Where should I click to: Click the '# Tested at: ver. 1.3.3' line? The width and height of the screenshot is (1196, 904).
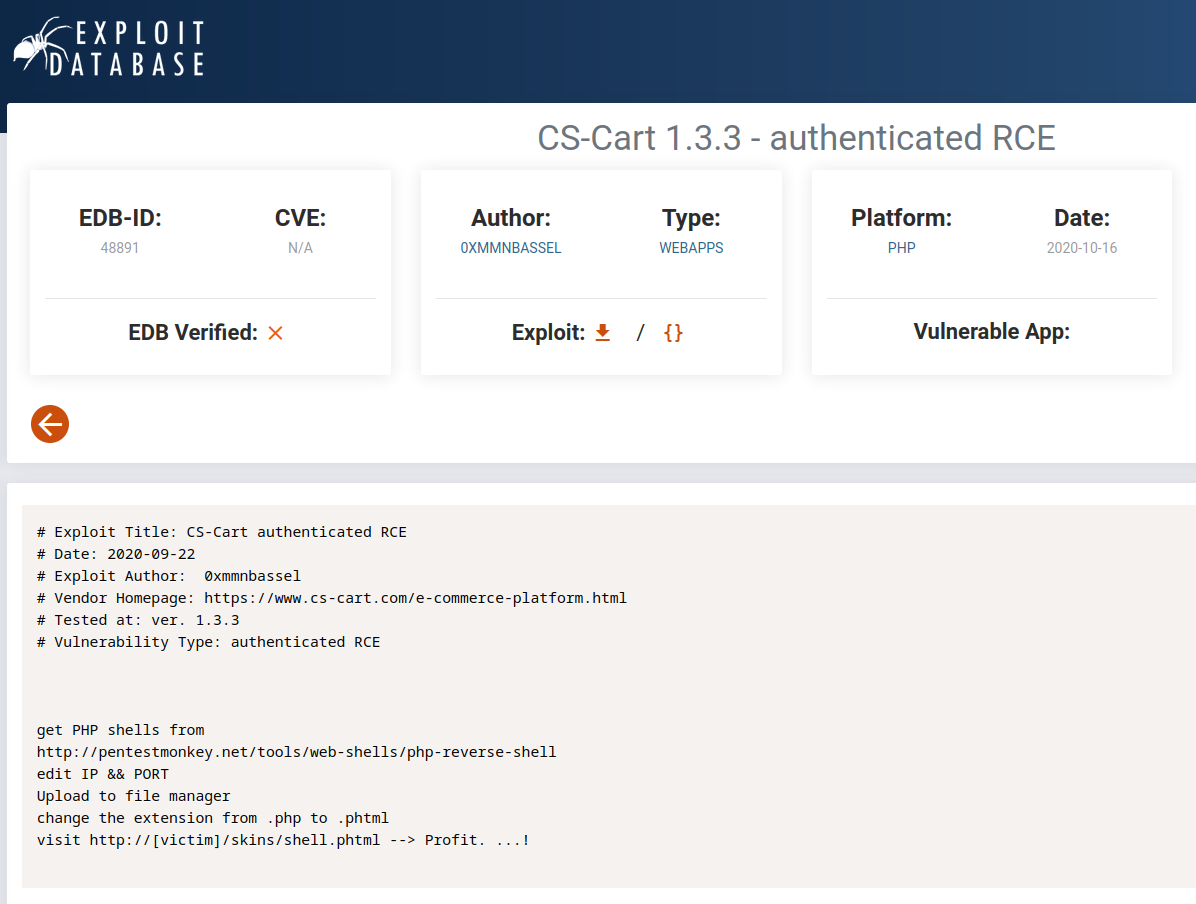point(138,620)
